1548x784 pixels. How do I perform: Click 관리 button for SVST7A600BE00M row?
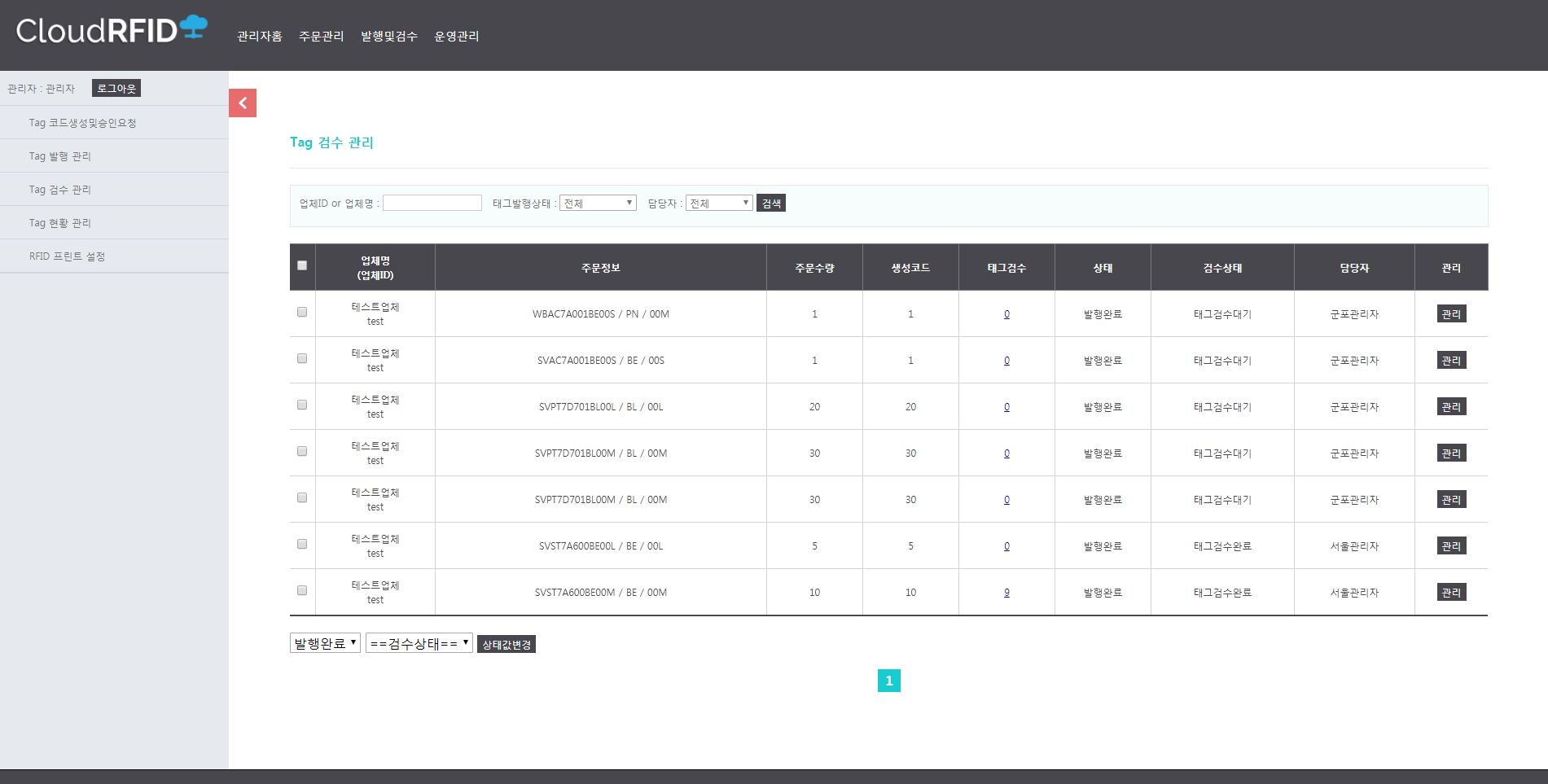point(1451,592)
